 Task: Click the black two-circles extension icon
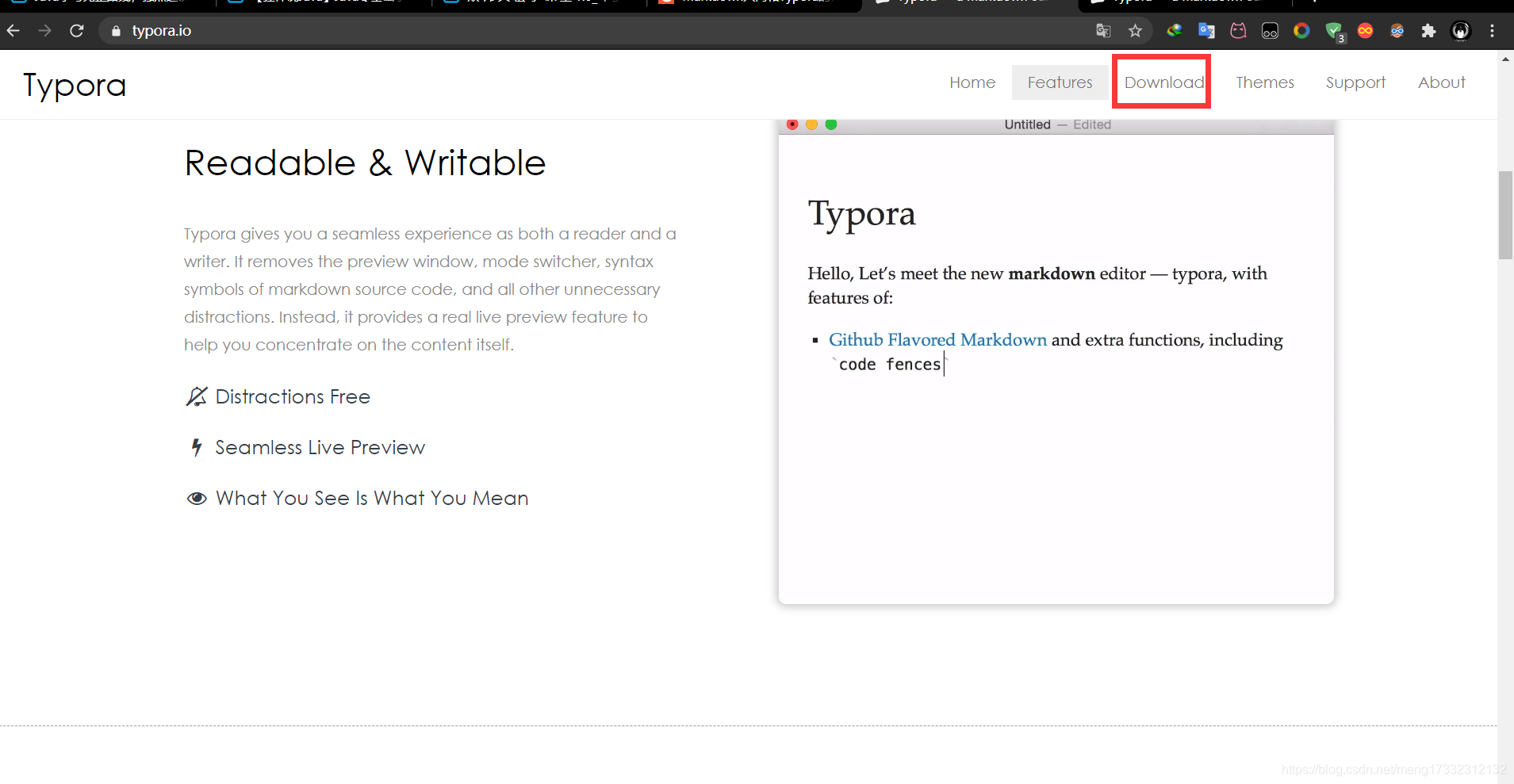(1270, 31)
